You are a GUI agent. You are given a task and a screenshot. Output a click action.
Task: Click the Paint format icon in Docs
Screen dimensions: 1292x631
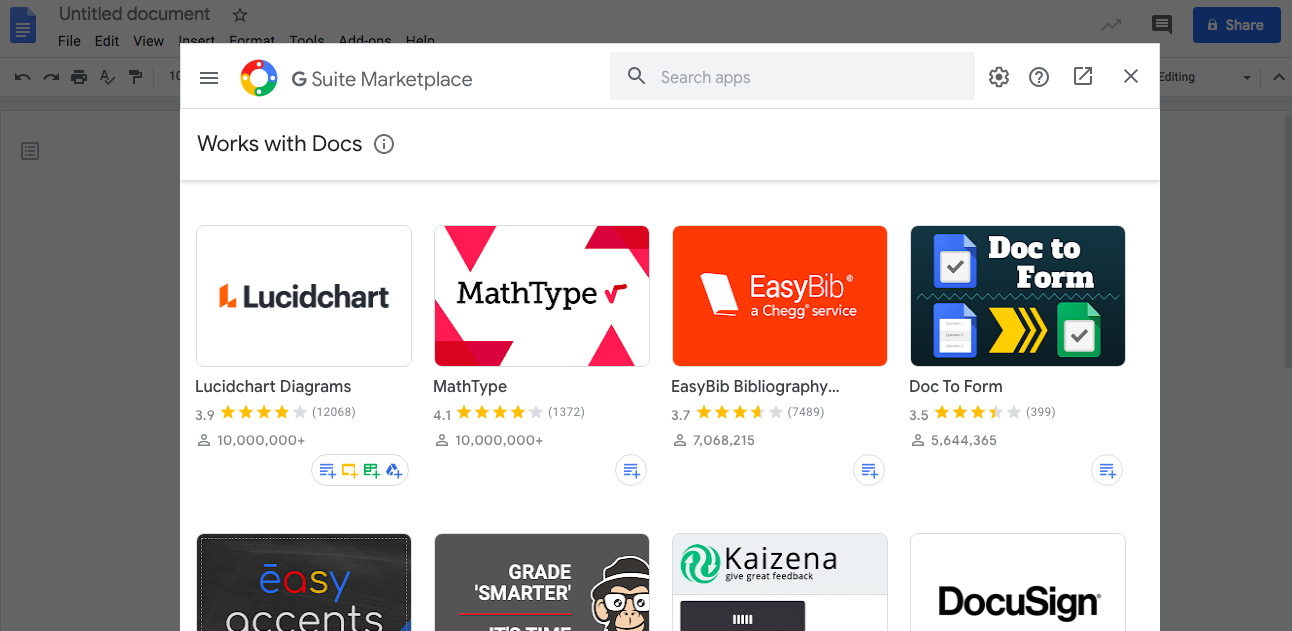[135, 77]
